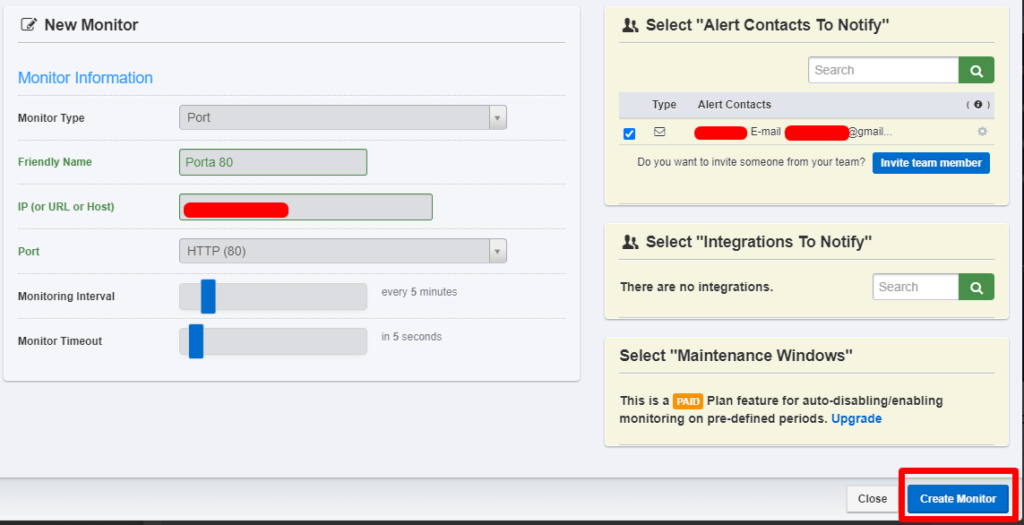Image resolution: width=1024 pixels, height=525 pixels.
Task: Expand the Port HTTP (80) dropdown
Action: pyautogui.click(x=342, y=251)
